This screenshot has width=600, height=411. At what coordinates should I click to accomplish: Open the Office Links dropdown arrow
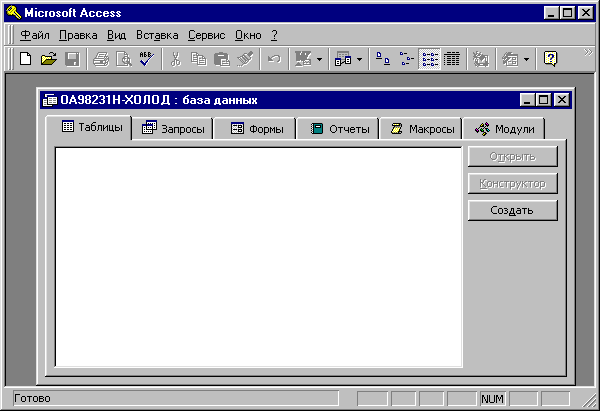(x=320, y=59)
